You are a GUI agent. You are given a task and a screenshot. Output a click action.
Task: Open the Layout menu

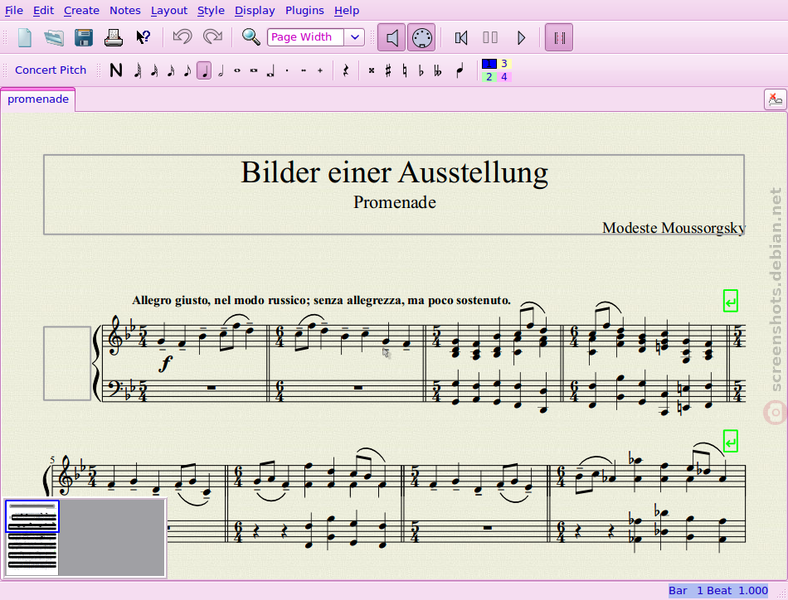(x=169, y=11)
